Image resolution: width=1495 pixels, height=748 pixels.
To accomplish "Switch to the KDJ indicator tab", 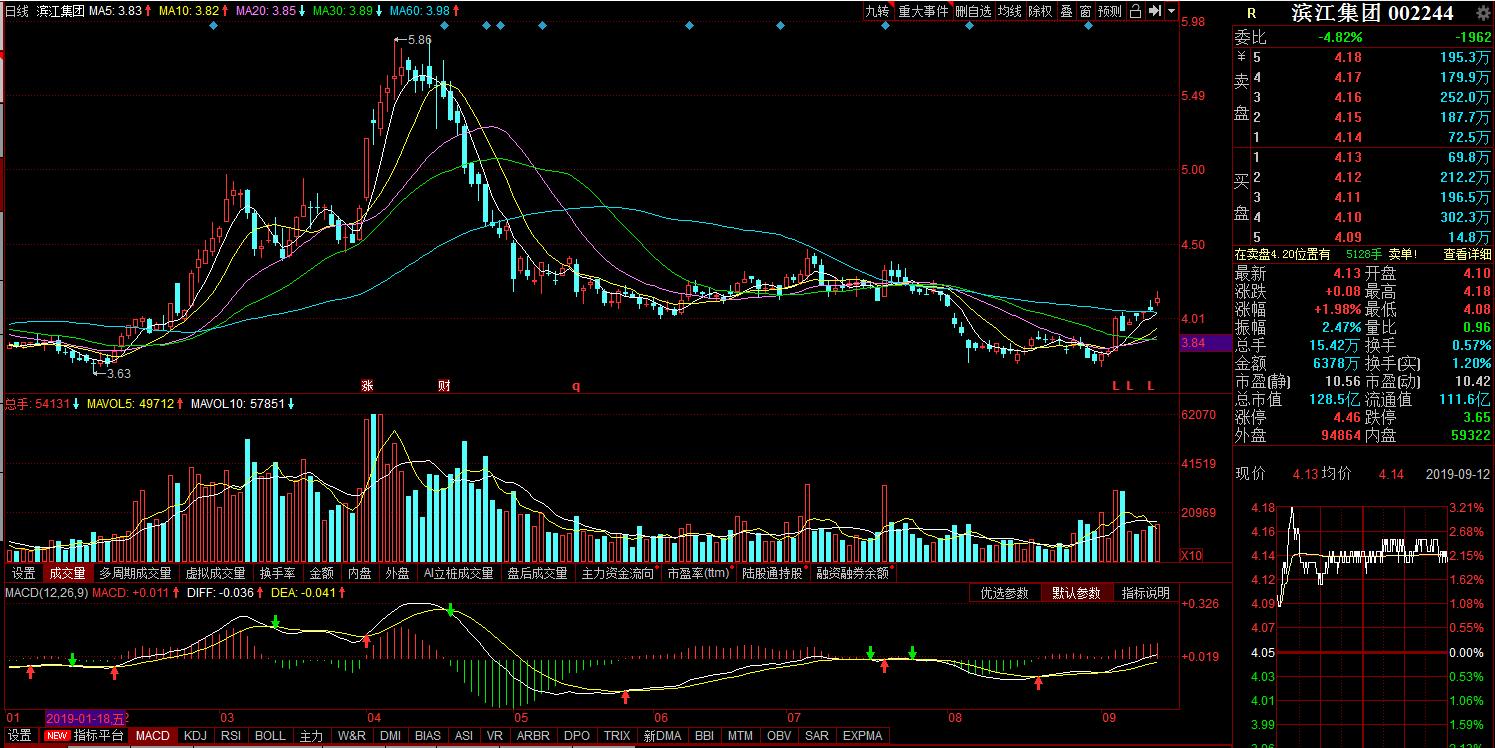I will point(194,736).
